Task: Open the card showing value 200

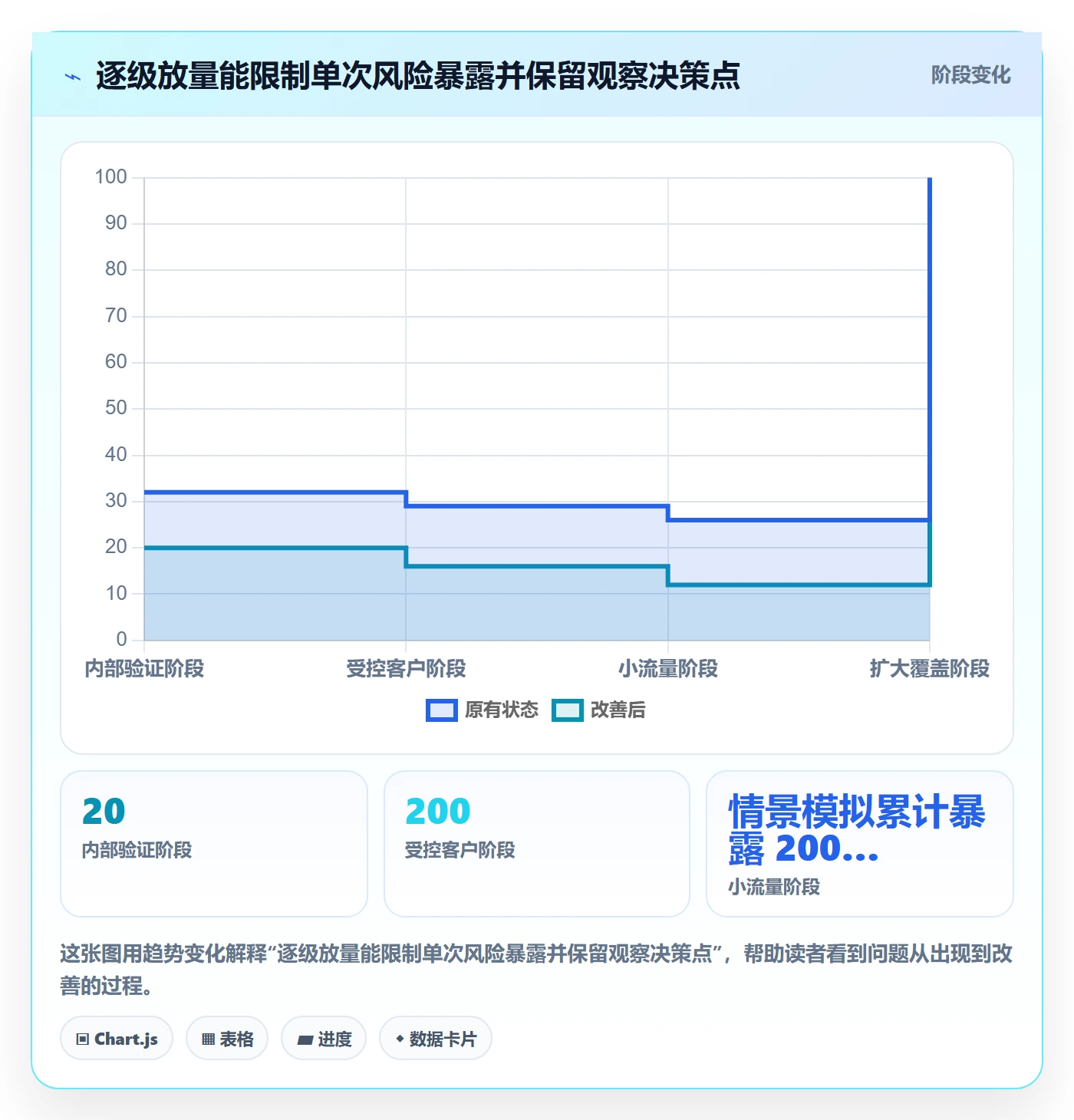Action: click(x=537, y=844)
